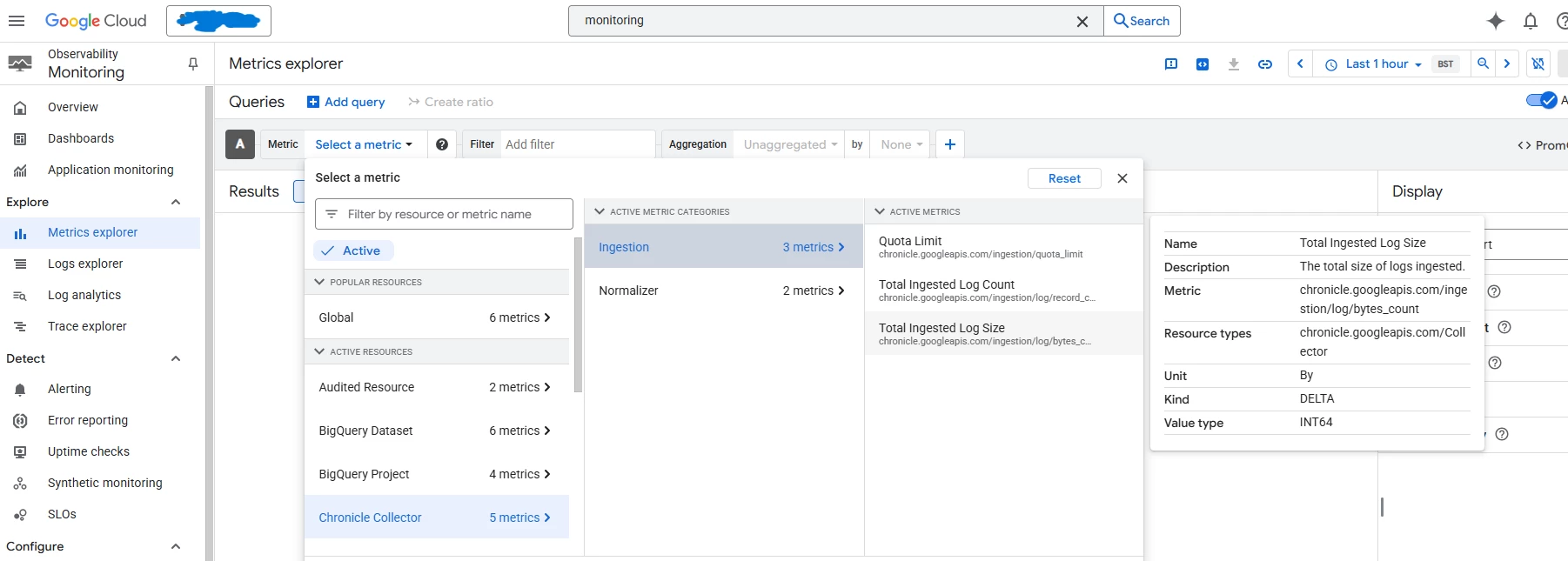Image resolution: width=1568 pixels, height=561 pixels.
Task: Select Chronicle Collector resource
Action: [437, 518]
